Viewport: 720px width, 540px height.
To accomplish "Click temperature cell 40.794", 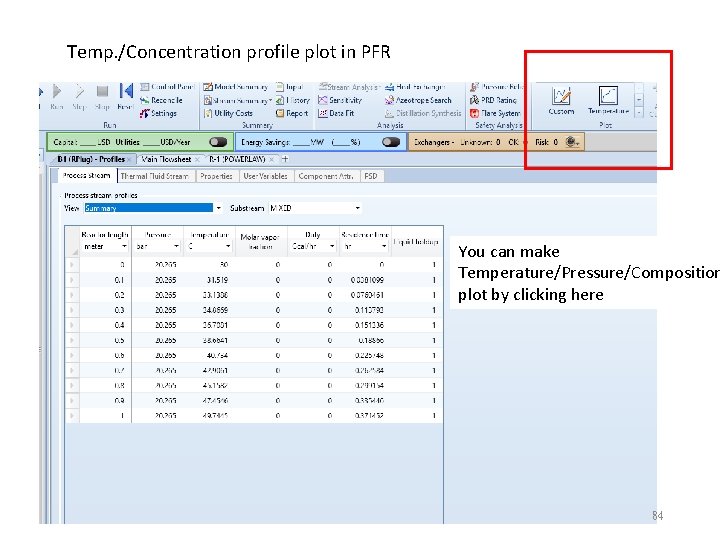I will pyautogui.click(x=209, y=355).
